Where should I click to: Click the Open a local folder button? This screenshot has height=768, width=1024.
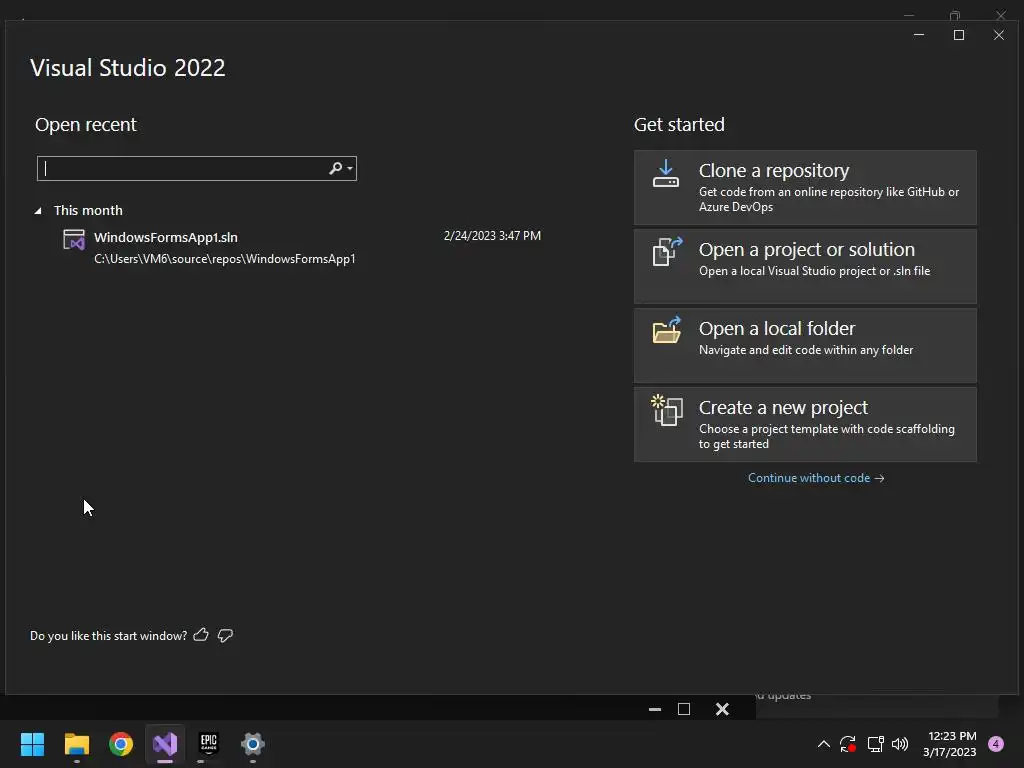[805, 345]
